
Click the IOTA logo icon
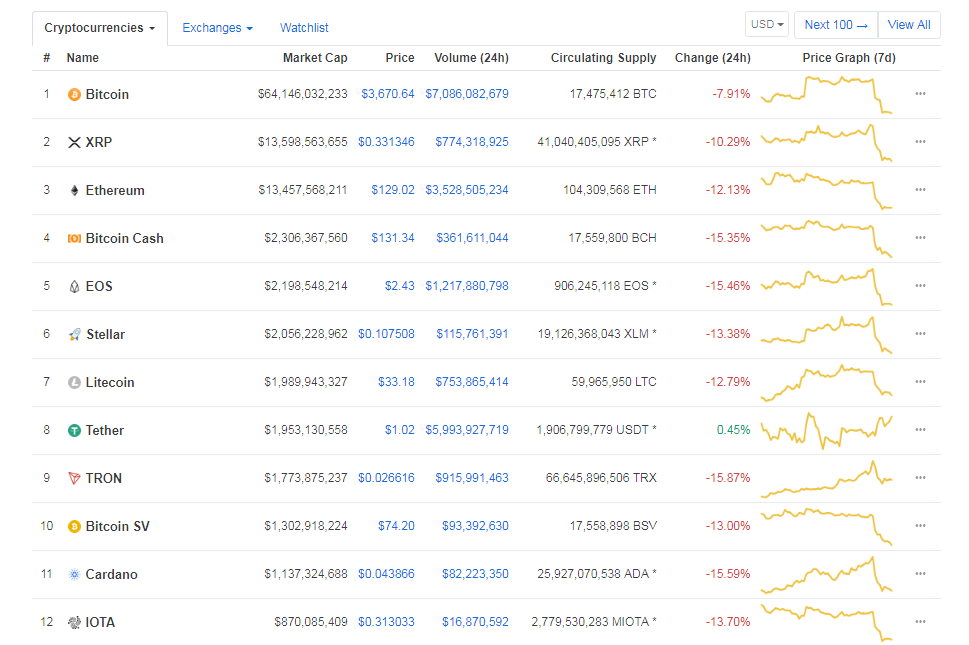(74, 622)
